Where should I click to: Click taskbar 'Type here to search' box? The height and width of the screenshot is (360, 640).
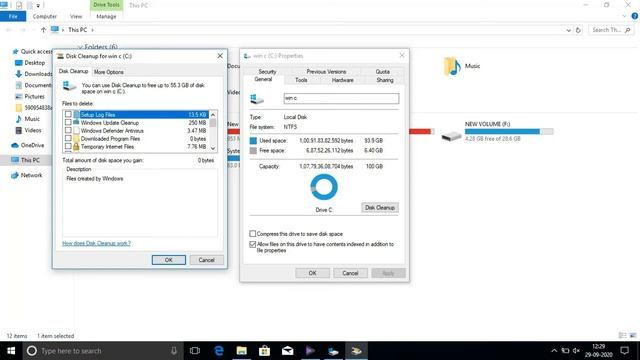pos(102,351)
